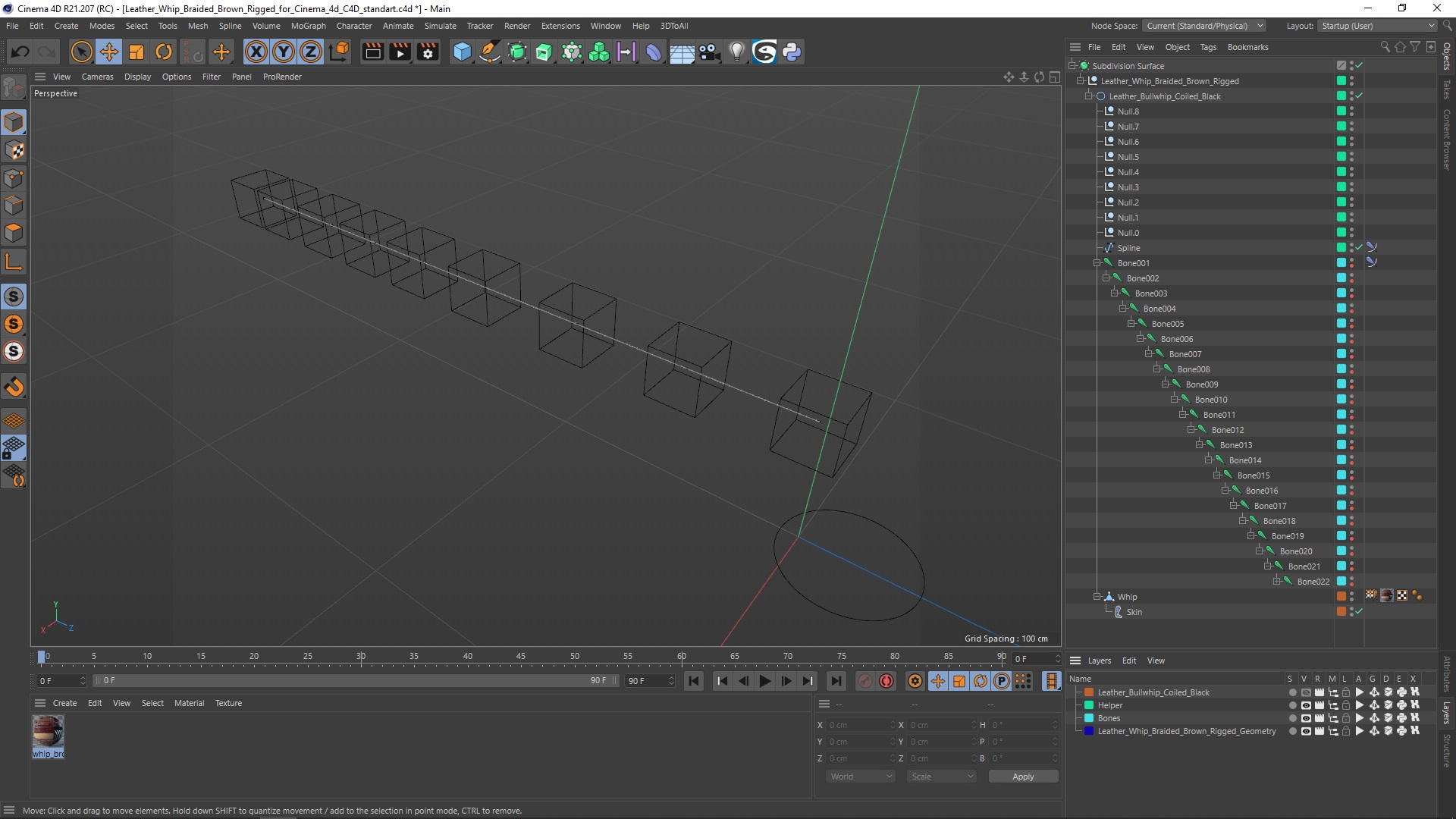Open material manager Texture menu
This screenshot has height=819, width=1456.
pos(228,703)
